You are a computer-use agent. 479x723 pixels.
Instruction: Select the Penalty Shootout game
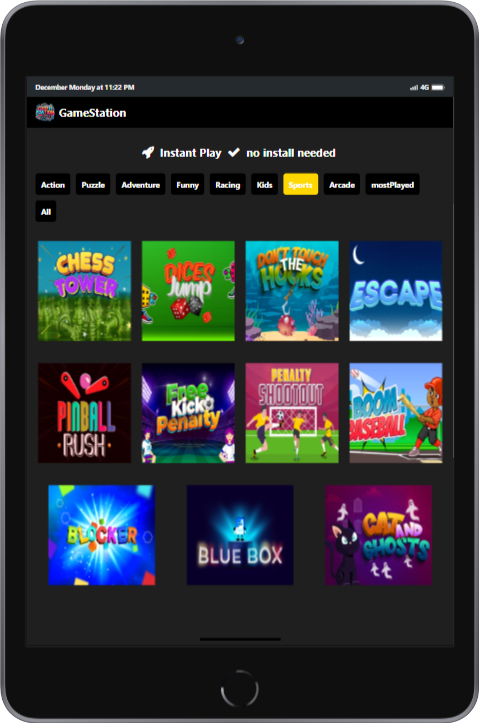click(292, 413)
